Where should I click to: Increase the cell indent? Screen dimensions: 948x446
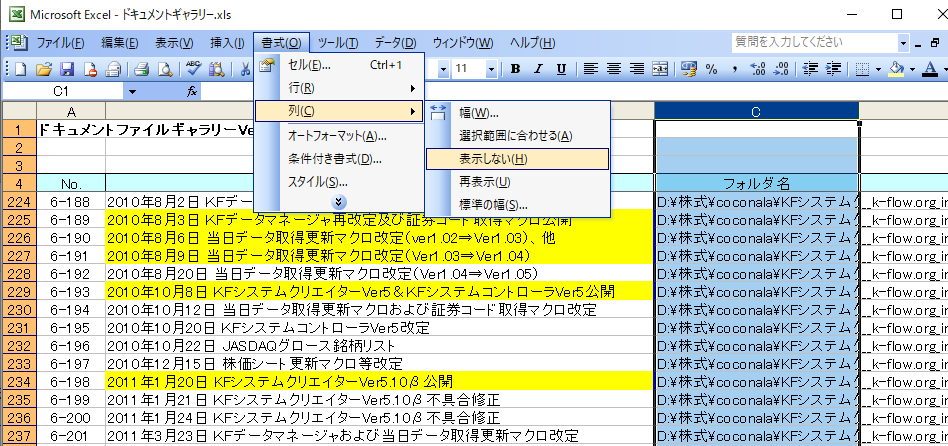point(833,69)
